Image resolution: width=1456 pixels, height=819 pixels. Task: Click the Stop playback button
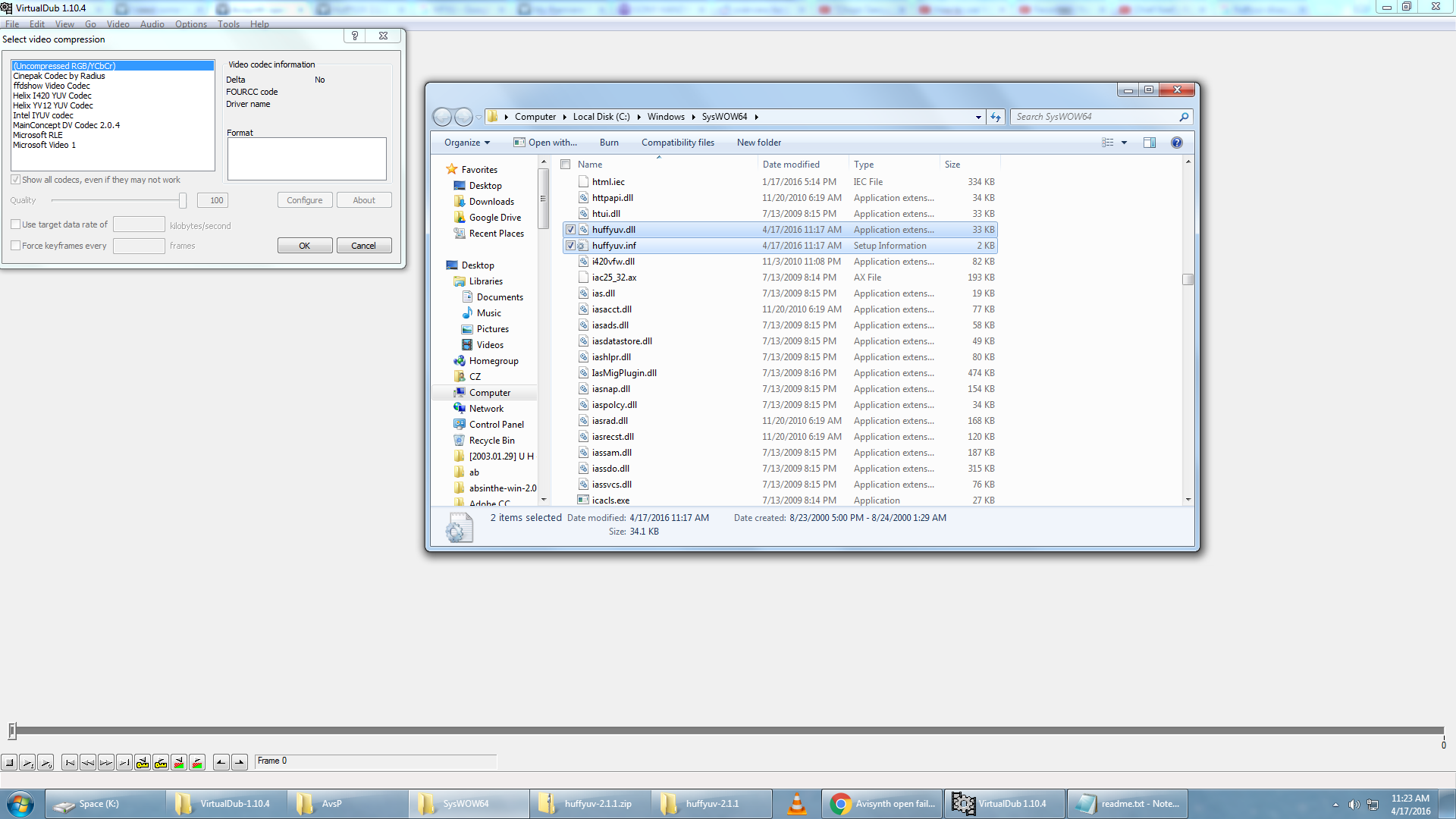click(x=9, y=763)
